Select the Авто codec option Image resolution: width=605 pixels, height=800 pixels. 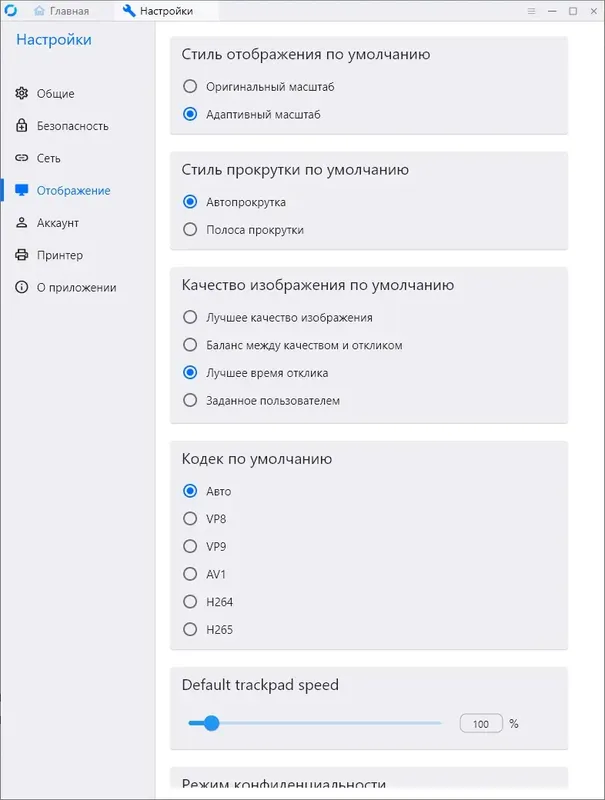tap(189, 491)
